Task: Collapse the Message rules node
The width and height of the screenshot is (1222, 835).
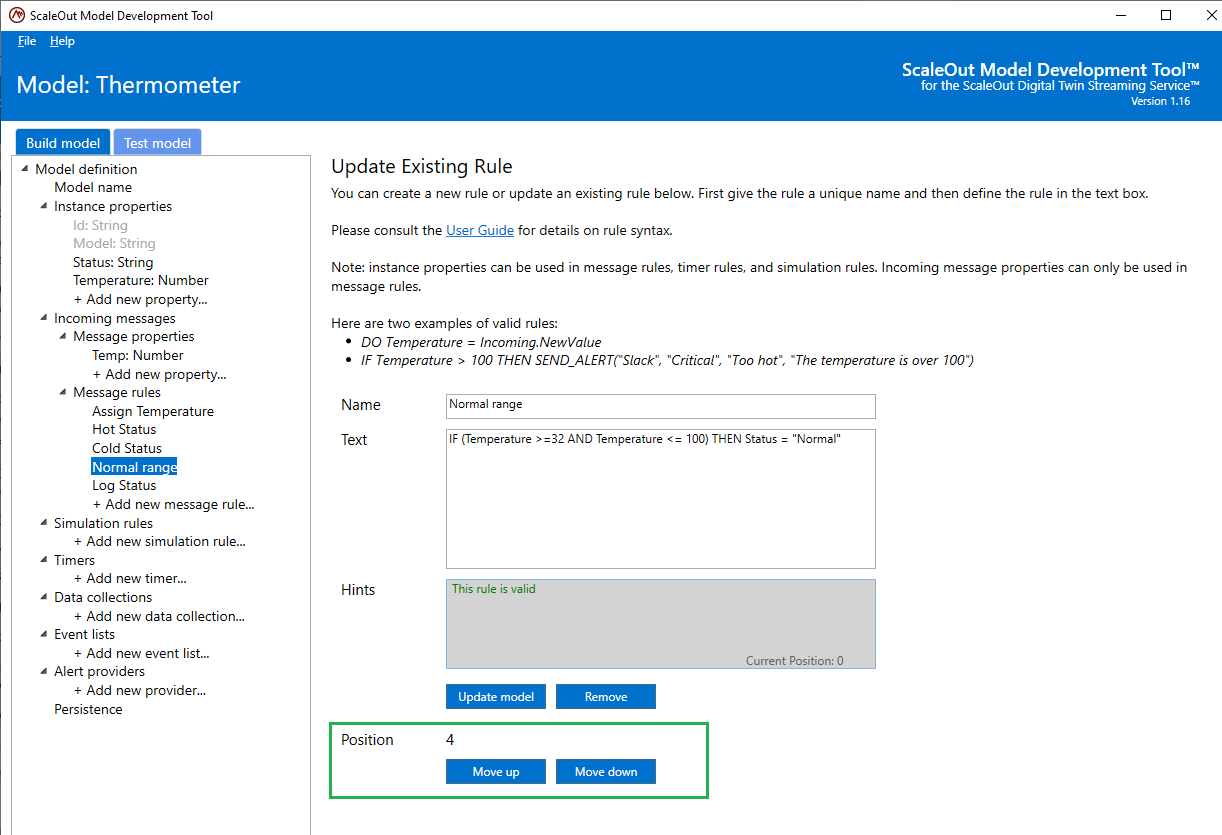Action: pos(63,393)
